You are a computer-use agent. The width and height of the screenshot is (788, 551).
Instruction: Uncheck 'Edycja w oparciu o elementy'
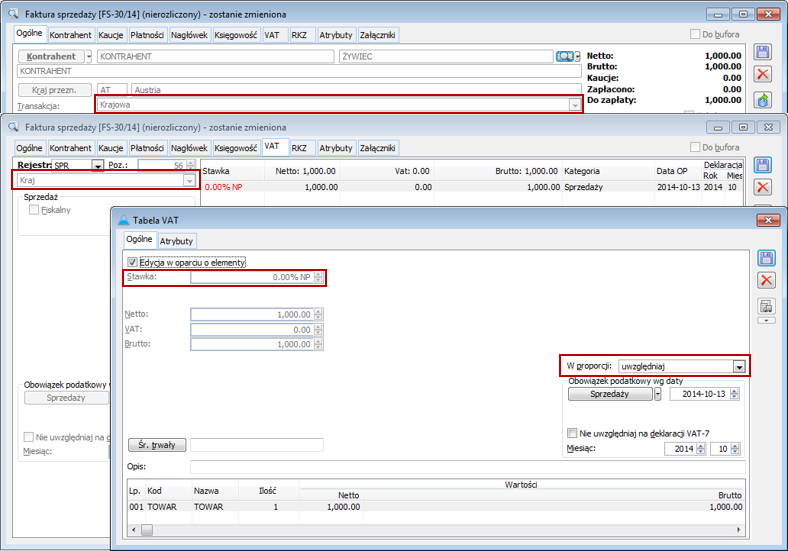tap(133, 262)
